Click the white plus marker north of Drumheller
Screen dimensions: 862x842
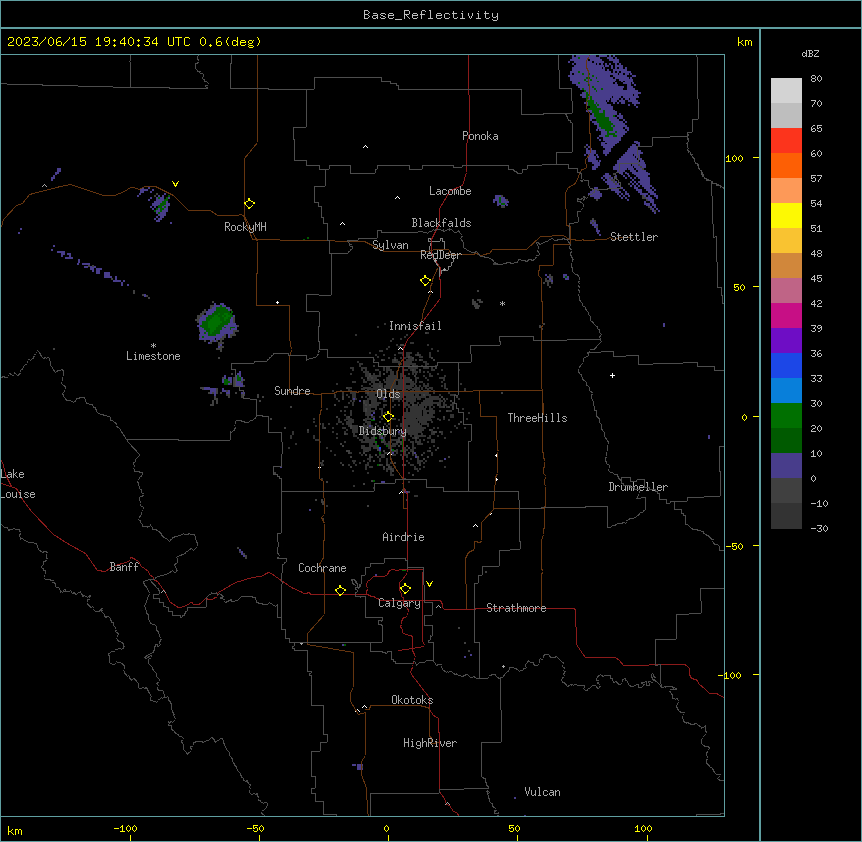click(x=612, y=375)
